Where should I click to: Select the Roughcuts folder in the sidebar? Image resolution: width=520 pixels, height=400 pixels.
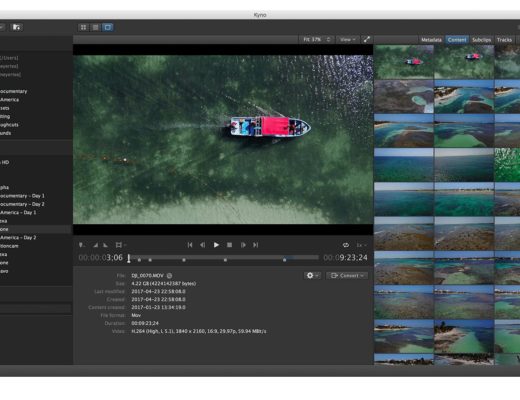(9, 125)
